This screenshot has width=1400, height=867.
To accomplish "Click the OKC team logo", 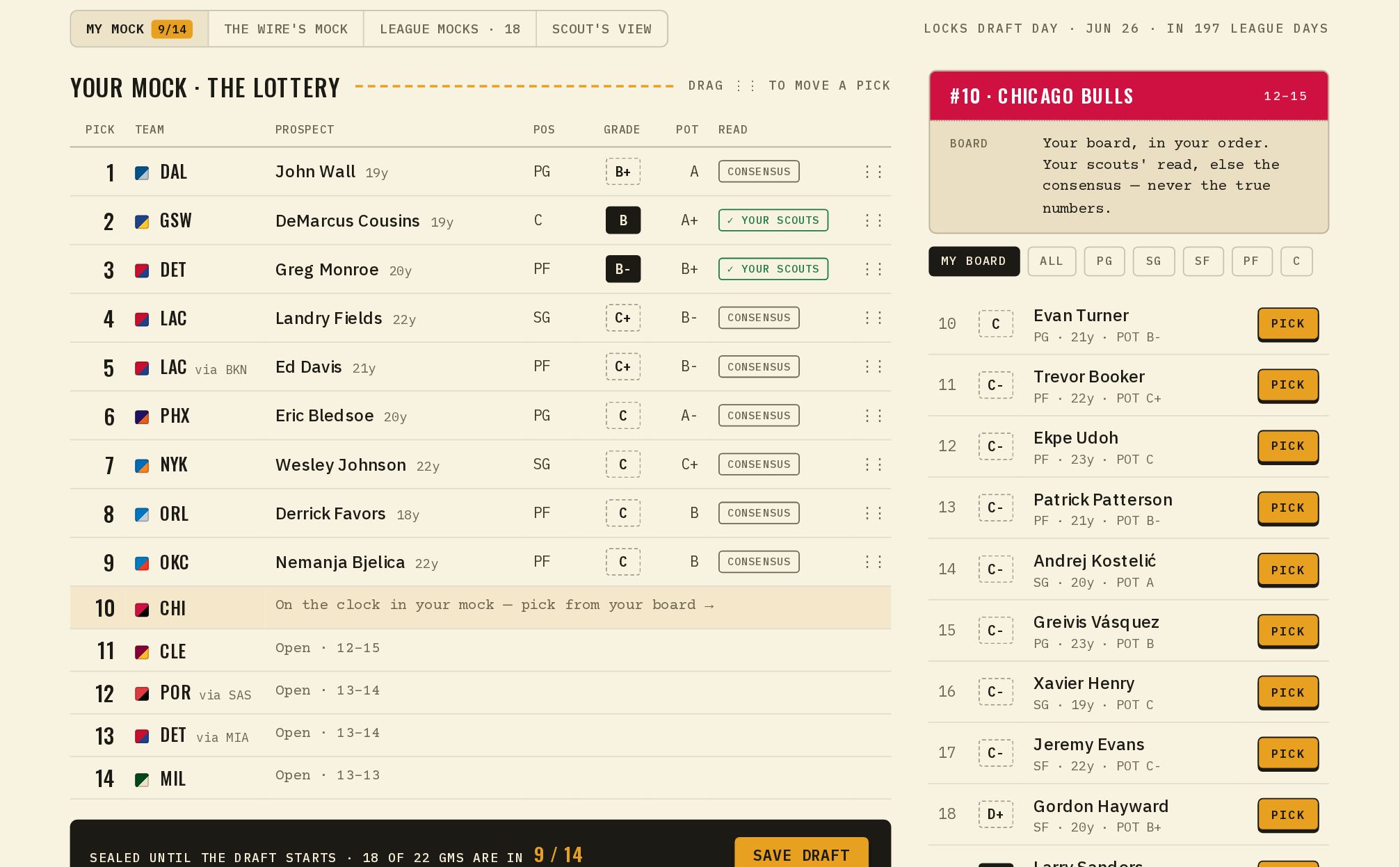I will [x=142, y=563].
